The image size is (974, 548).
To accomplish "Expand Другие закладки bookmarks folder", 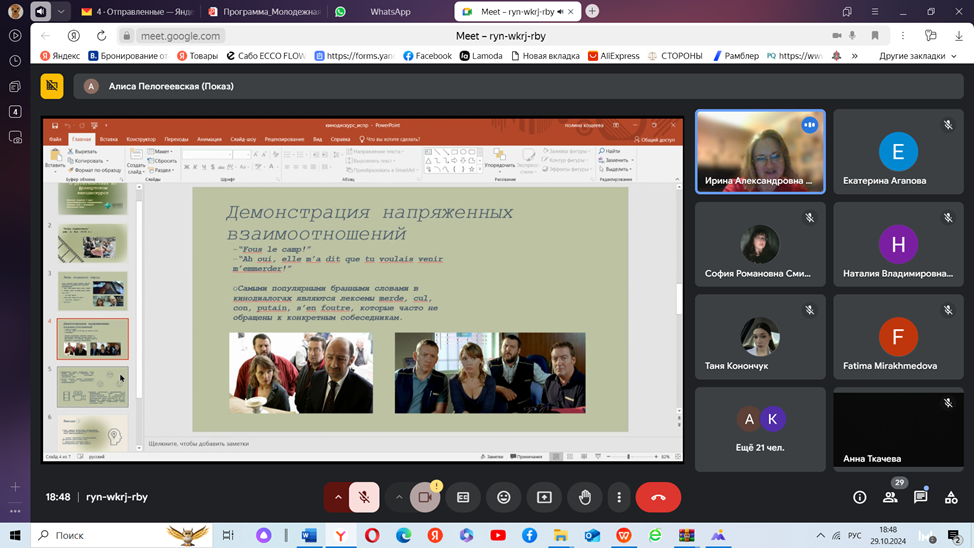I will (x=917, y=56).
